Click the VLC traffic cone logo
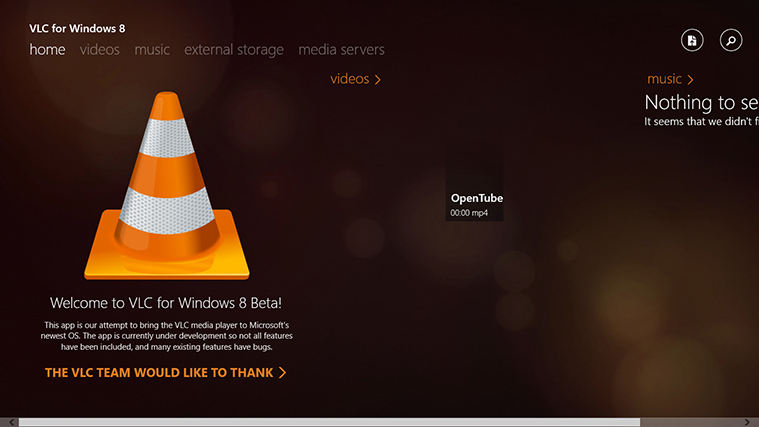 tap(167, 185)
